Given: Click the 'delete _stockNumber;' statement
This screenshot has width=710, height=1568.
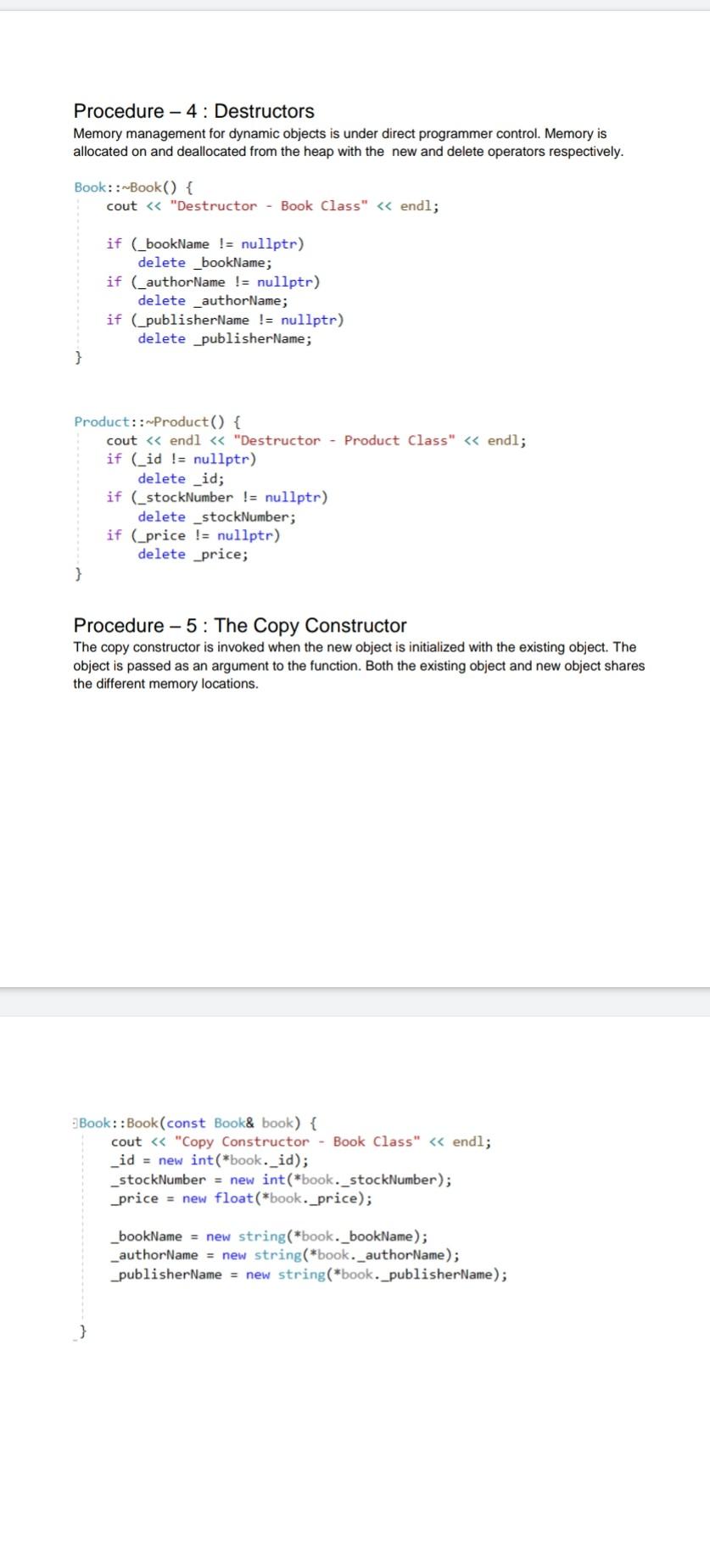Looking at the screenshot, I should (x=217, y=516).
